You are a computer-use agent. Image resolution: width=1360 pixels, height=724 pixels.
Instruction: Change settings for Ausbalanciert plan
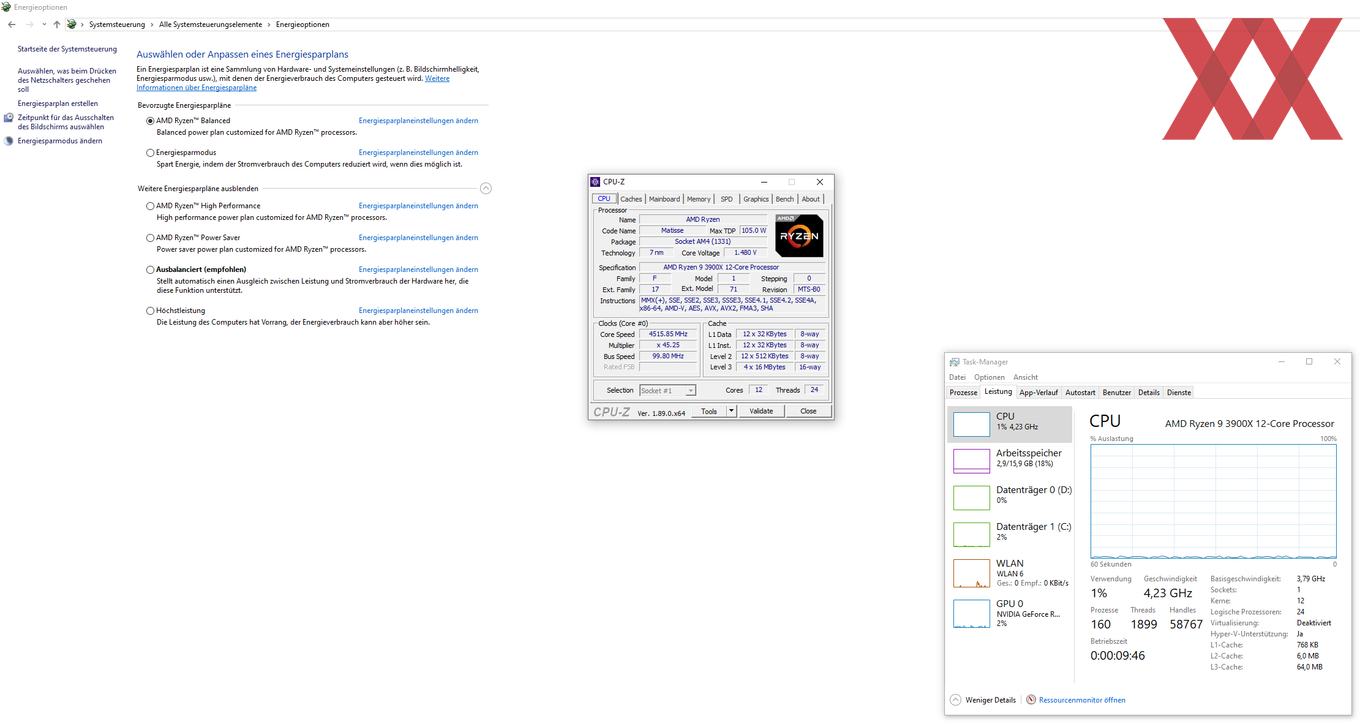(x=418, y=270)
